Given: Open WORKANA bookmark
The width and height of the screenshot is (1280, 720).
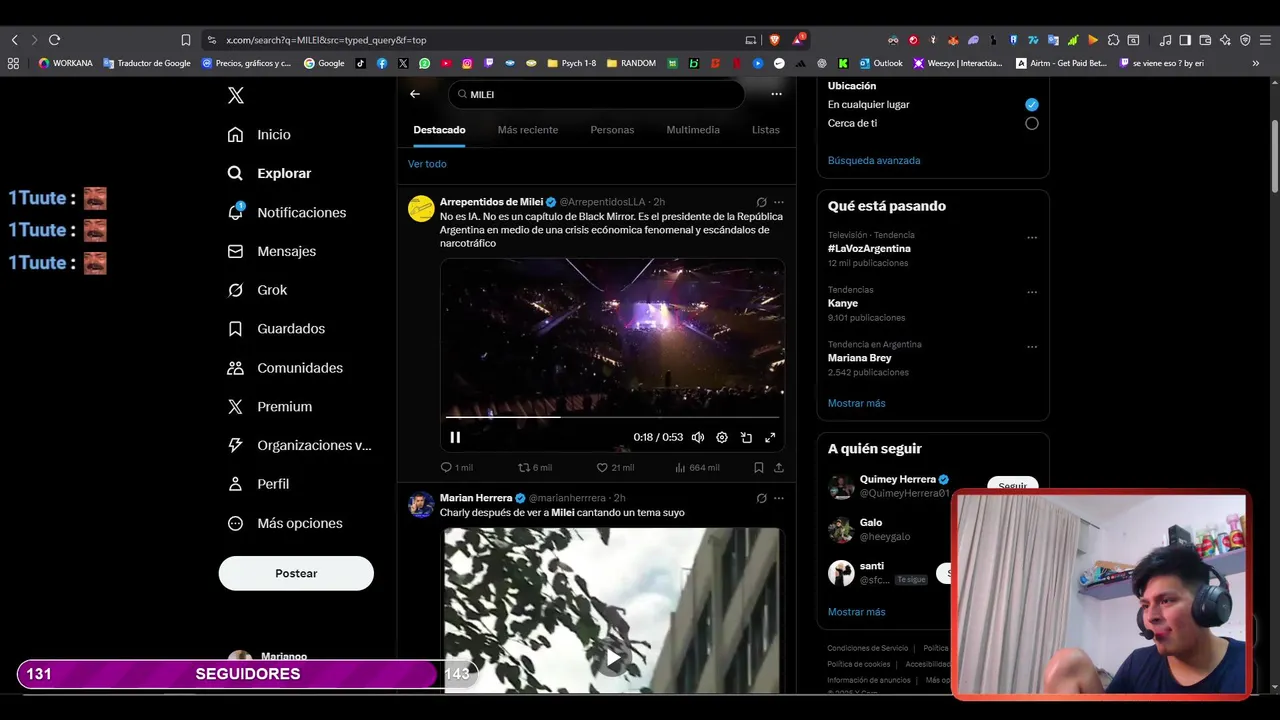Looking at the screenshot, I should coord(65,63).
